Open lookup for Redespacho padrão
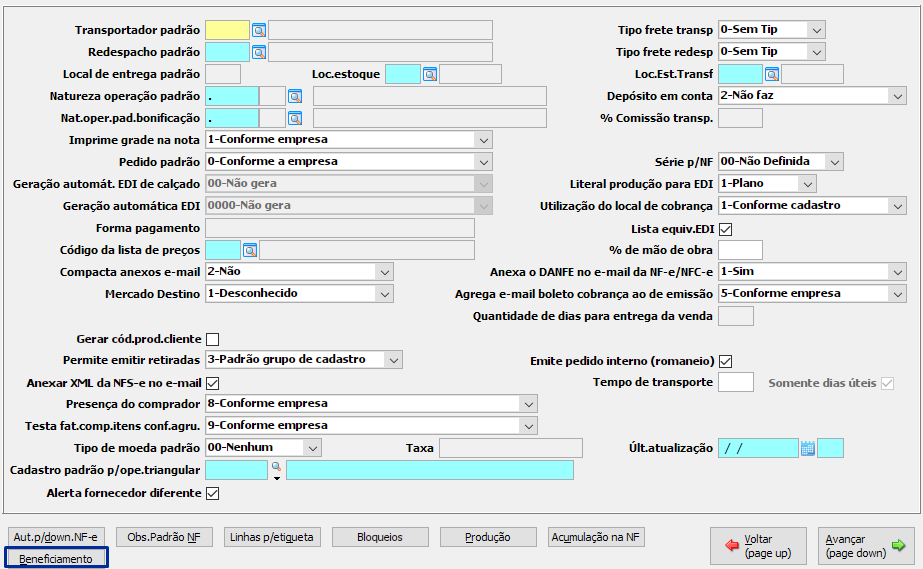923x569 pixels. (258, 52)
